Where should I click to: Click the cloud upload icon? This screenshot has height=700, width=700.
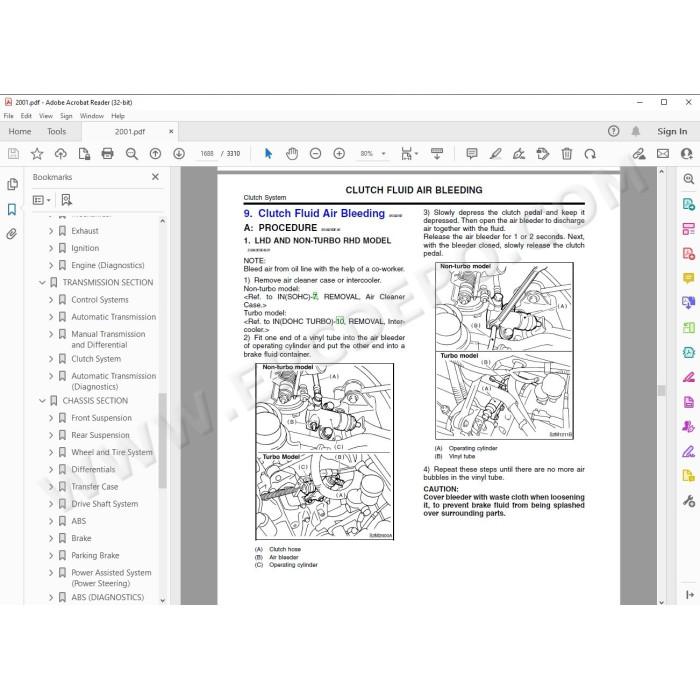coord(61,154)
